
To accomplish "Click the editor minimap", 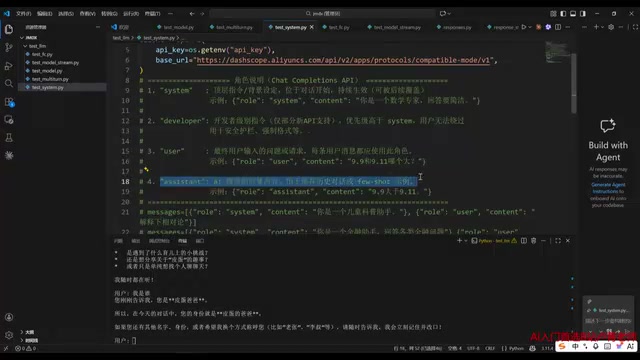I will tap(557, 52).
